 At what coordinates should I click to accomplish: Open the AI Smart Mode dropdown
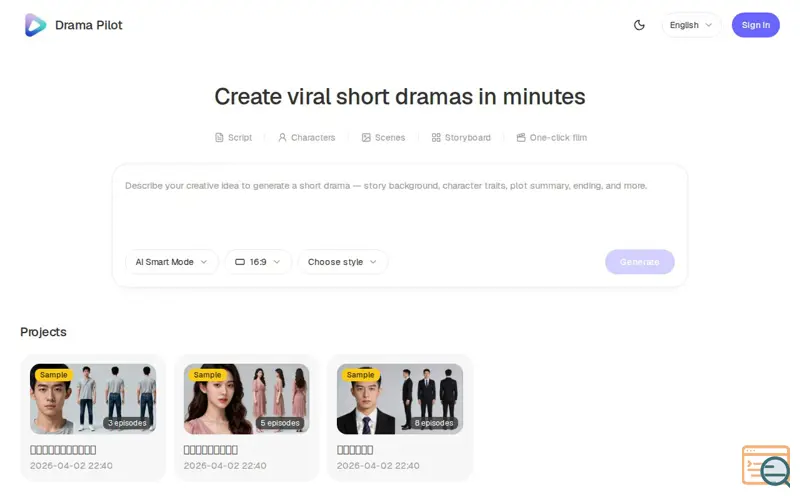coord(171,262)
